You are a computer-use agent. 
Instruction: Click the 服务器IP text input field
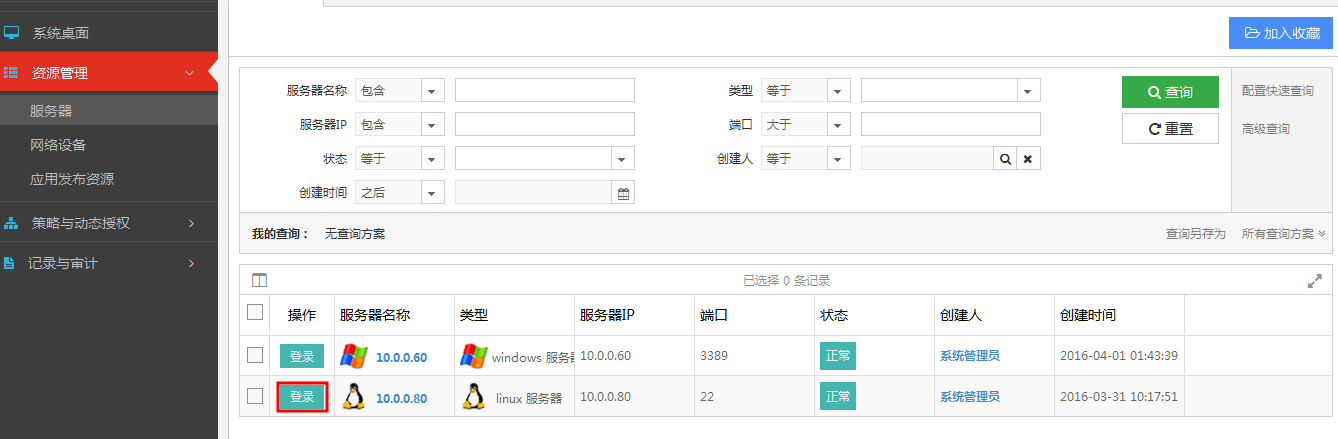544,125
